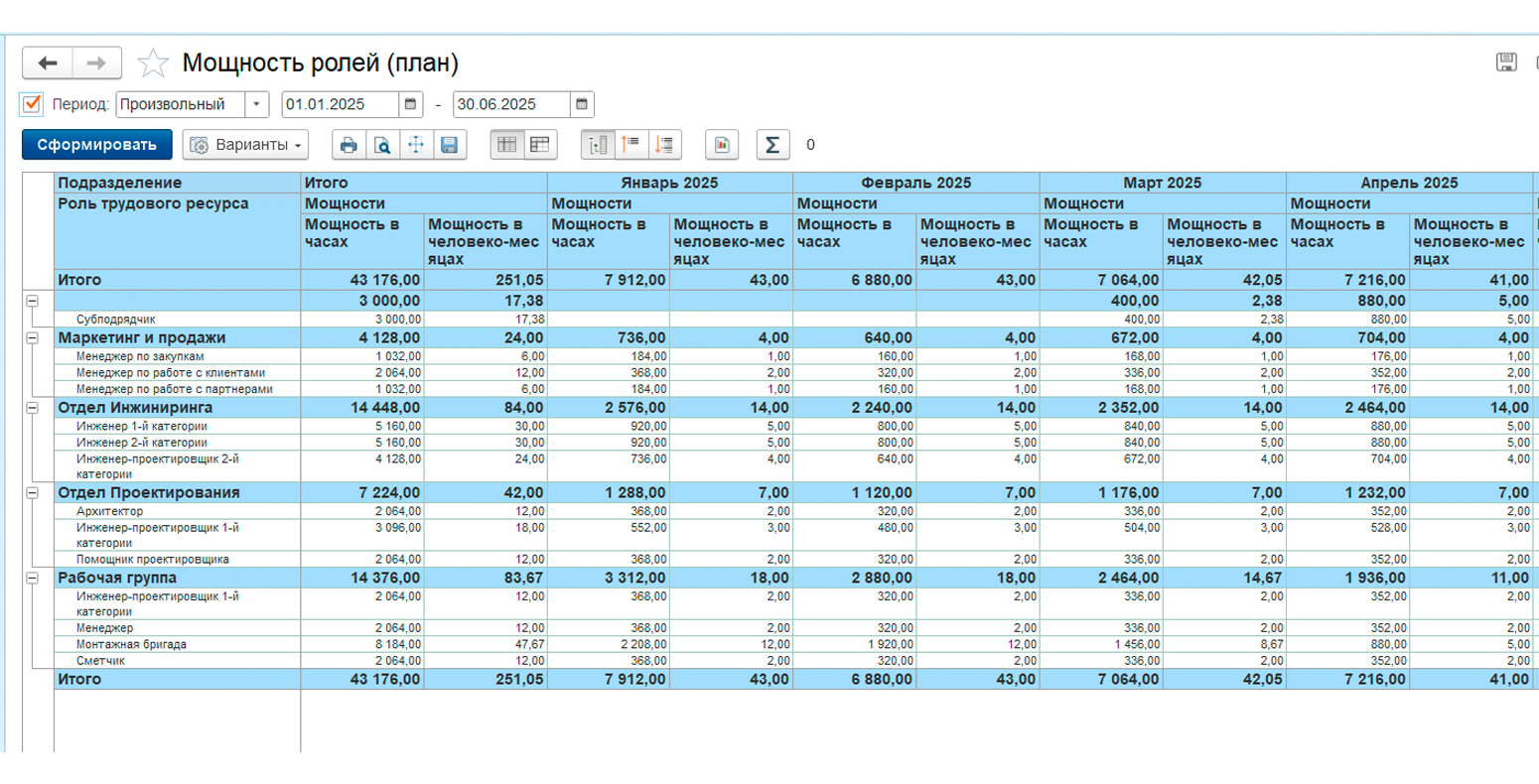Collapse the Отдел Инжиниринга group

click(x=32, y=408)
